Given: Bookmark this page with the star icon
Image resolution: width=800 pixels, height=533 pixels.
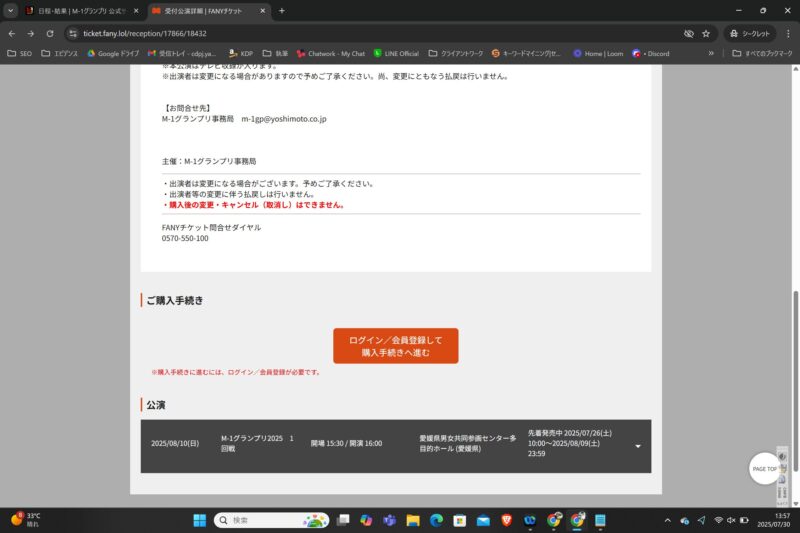Looking at the screenshot, I should coord(706,34).
